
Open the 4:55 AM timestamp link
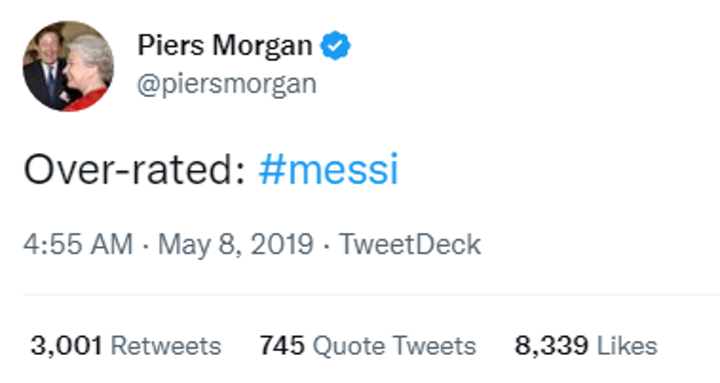coord(78,244)
